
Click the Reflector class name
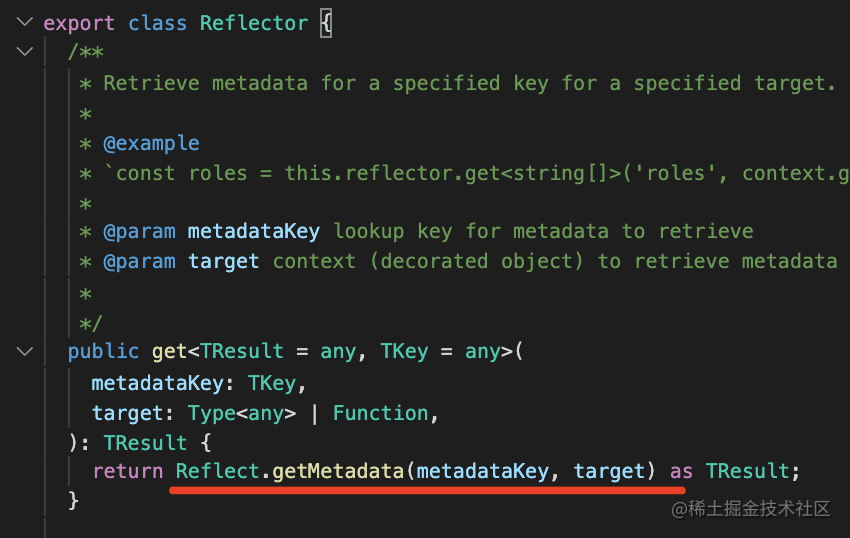254,22
